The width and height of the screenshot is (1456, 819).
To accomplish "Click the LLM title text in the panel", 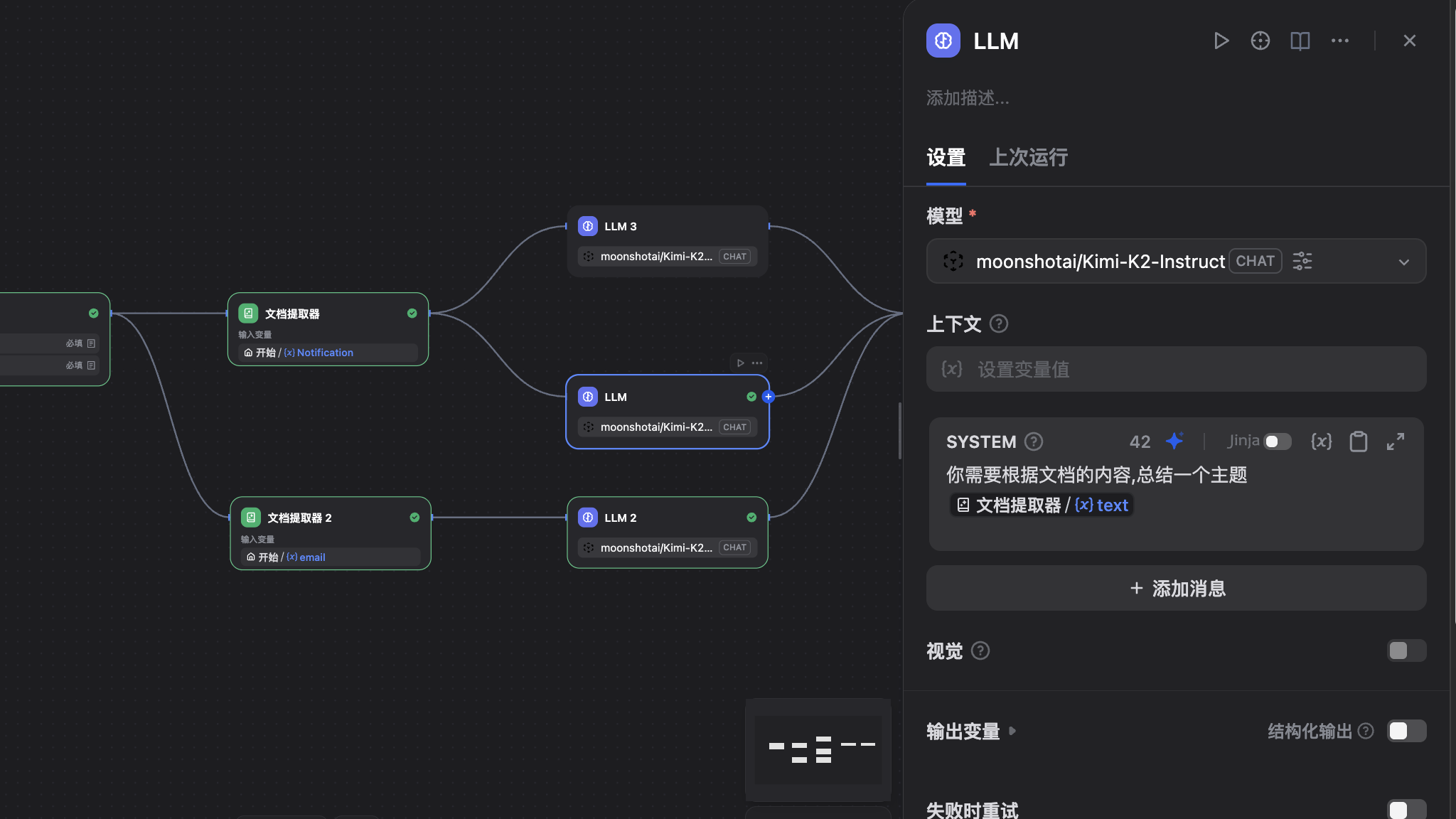I will [x=995, y=41].
